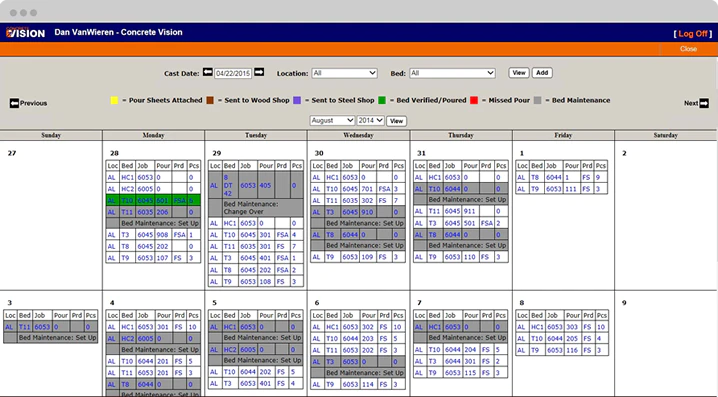This screenshot has height=397, width=718.
Task: Click the Previous link text
Action: (x=33, y=103)
